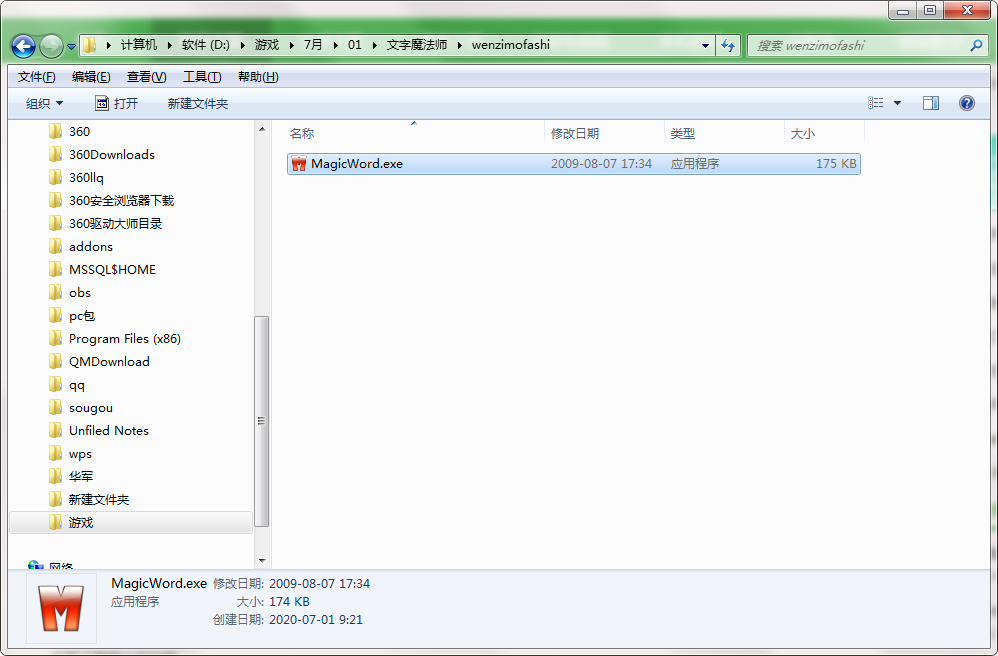The width and height of the screenshot is (998, 656).
Task: Refresh the current folder view
Action: click(728, 46)
